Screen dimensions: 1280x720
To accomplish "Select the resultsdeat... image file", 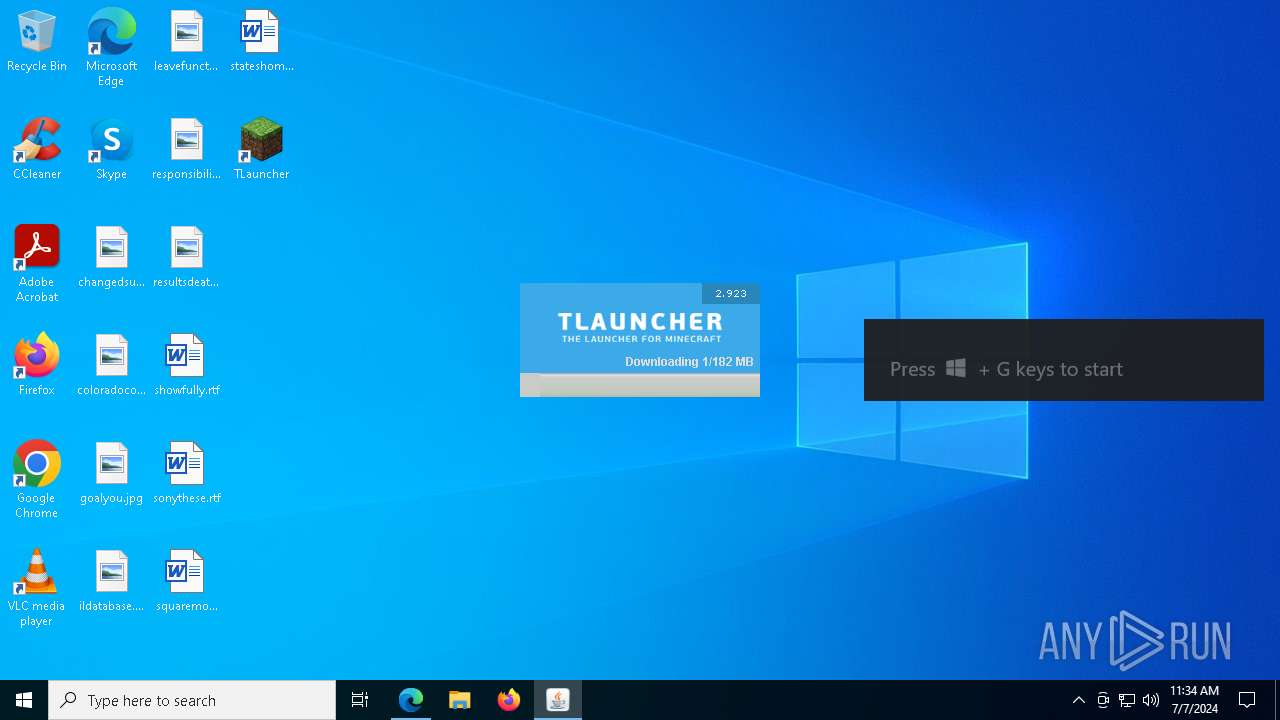I will (x=186, y=258).
